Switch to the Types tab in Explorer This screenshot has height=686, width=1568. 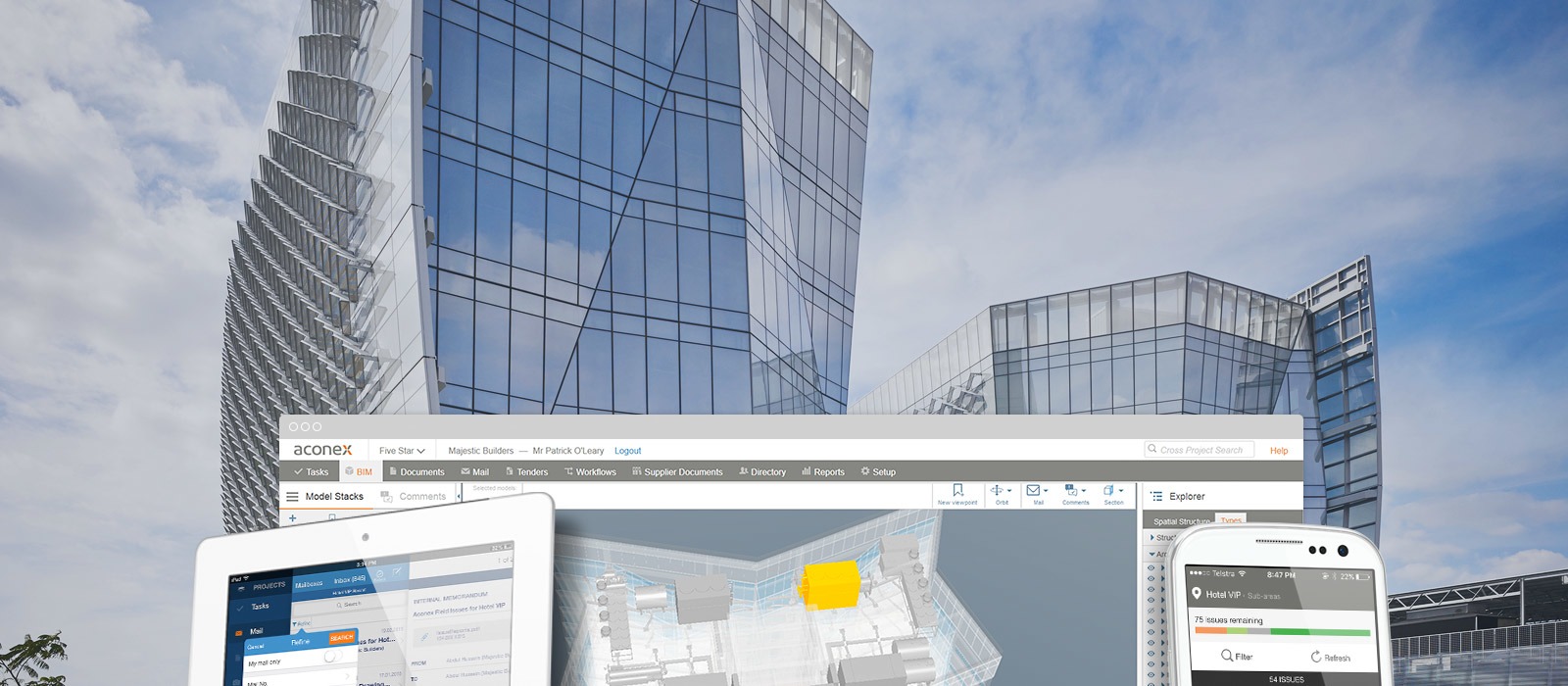coord(1231,520)
